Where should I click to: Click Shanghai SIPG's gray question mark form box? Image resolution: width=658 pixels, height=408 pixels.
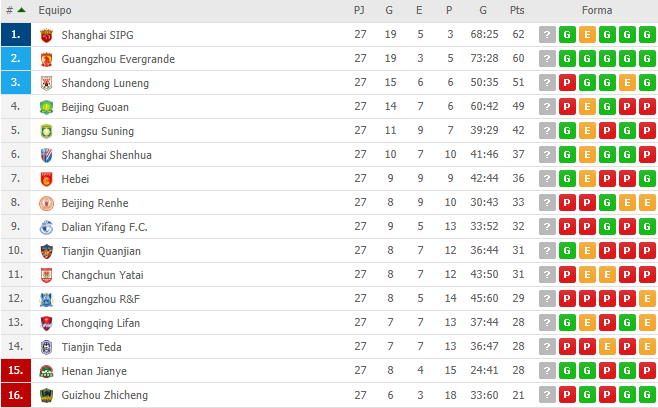(547, 35)
